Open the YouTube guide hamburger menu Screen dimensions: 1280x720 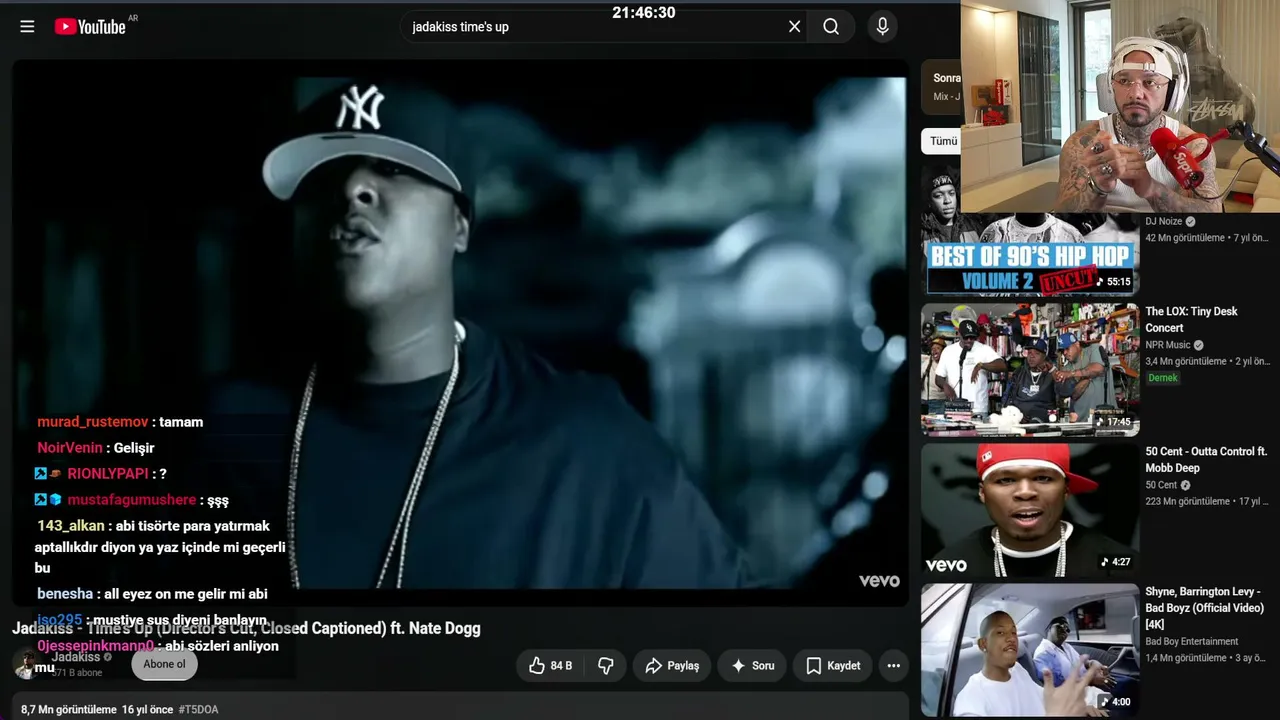pyautogui.click(x=27, y=27)
